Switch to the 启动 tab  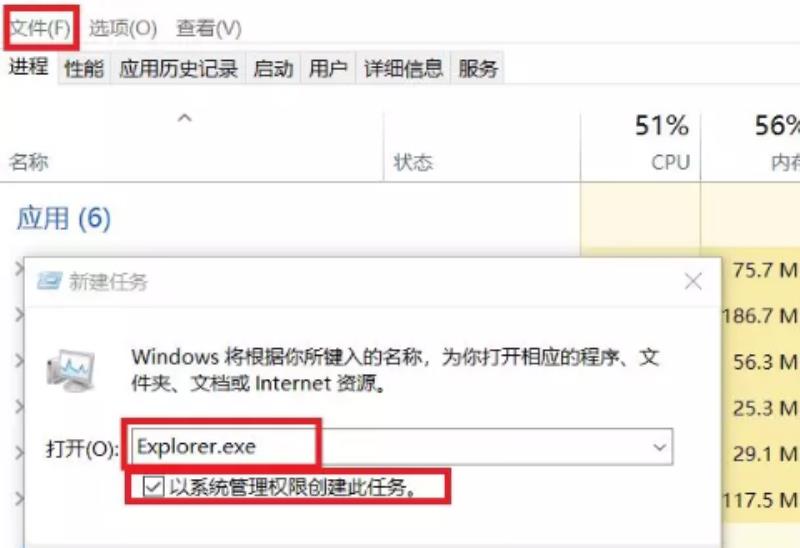(273, 68)
